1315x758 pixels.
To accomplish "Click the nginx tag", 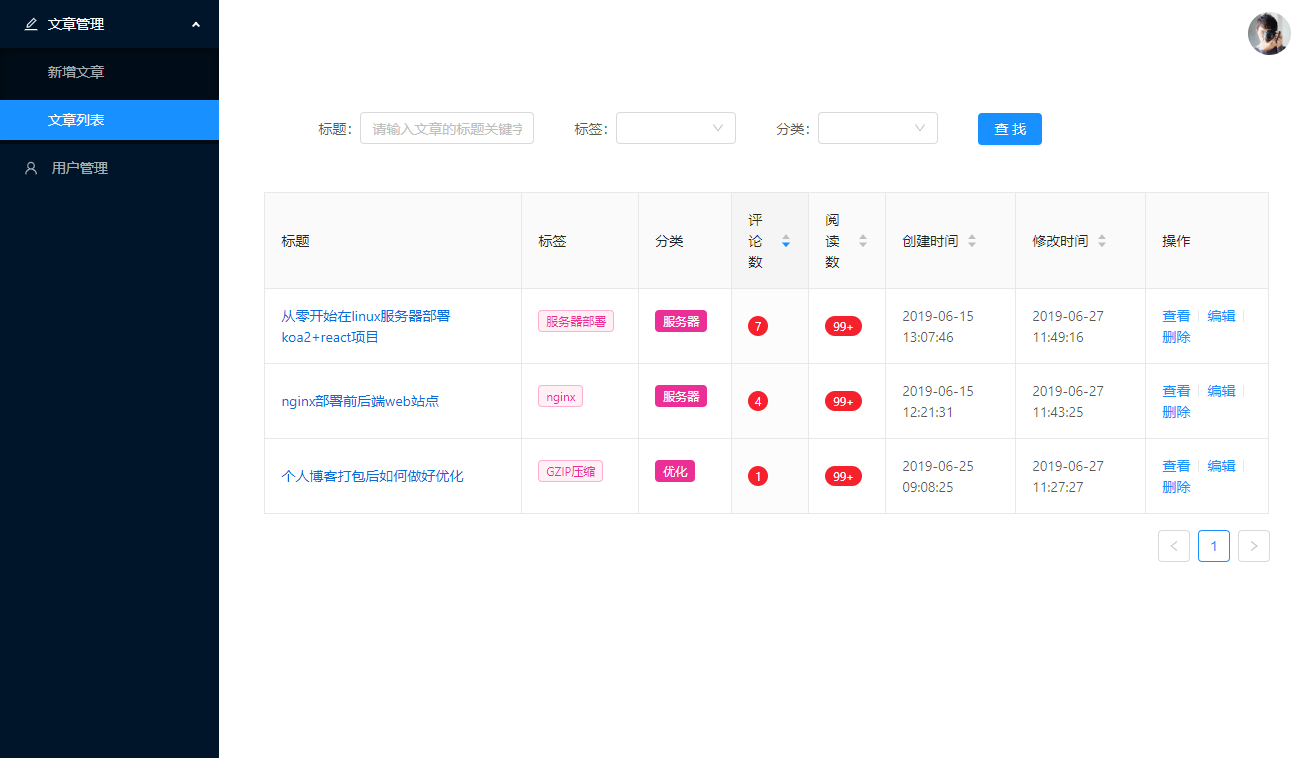I will click(560, 396).
